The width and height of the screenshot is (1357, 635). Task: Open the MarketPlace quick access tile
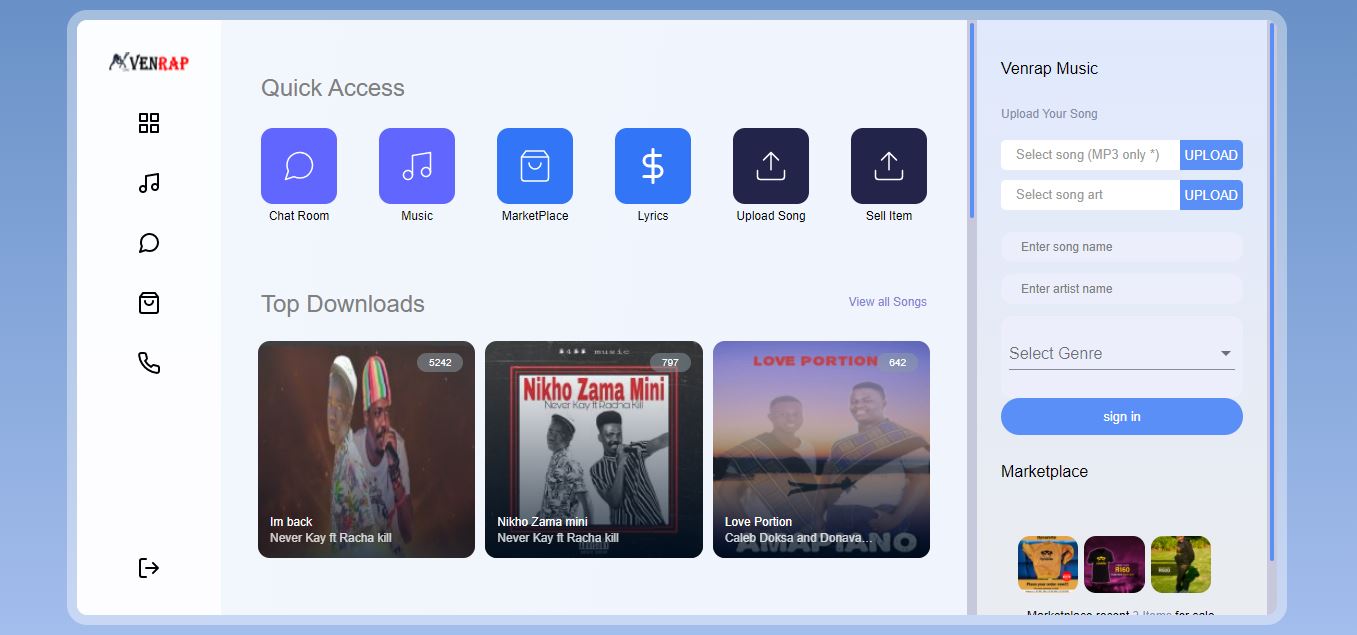coord(534,166)
